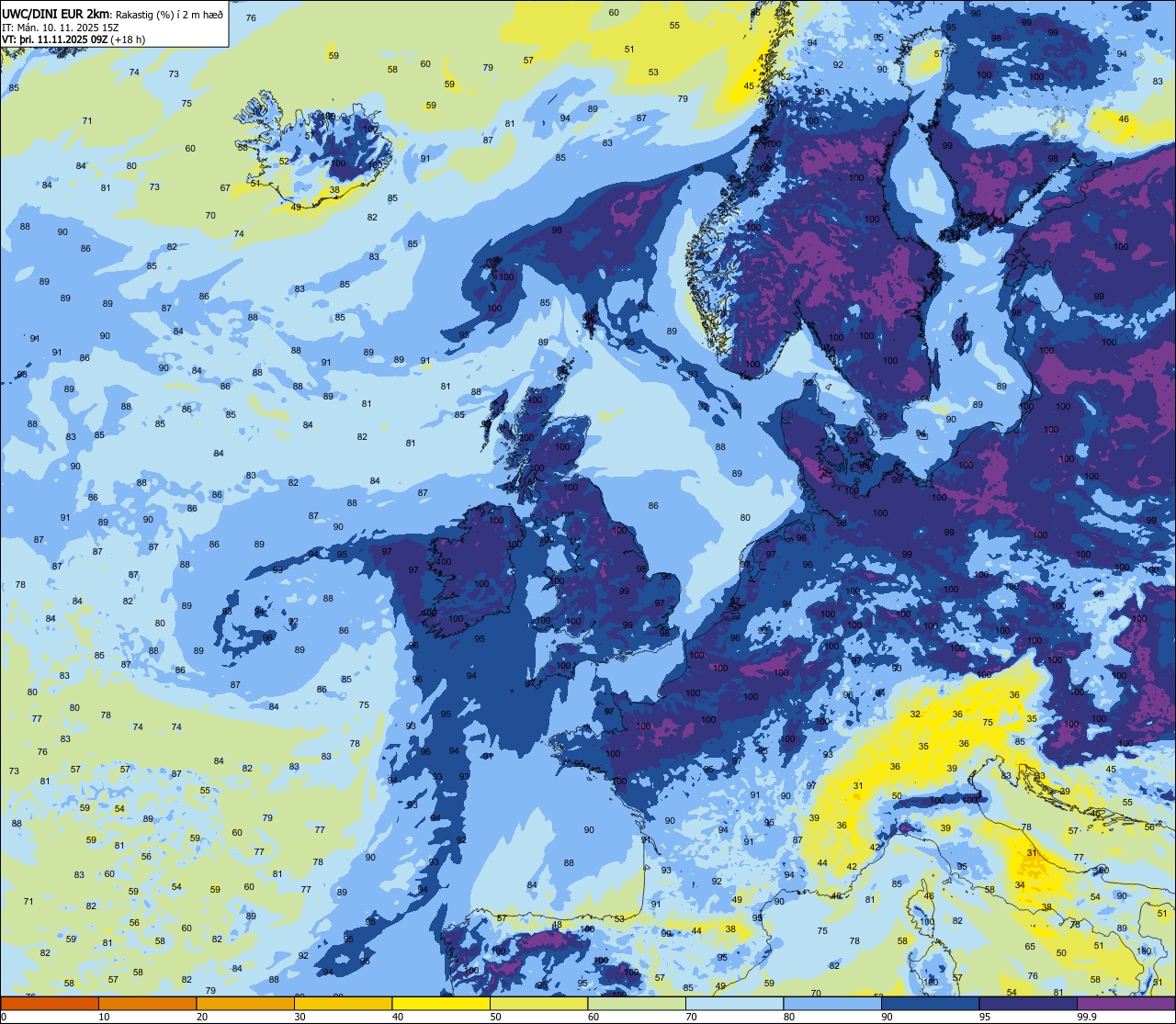Select the dark orange 0–10 legend swatch
Image resolution: width=1176 pixels, height=1024 pixels.
[x=50, y=1003]
